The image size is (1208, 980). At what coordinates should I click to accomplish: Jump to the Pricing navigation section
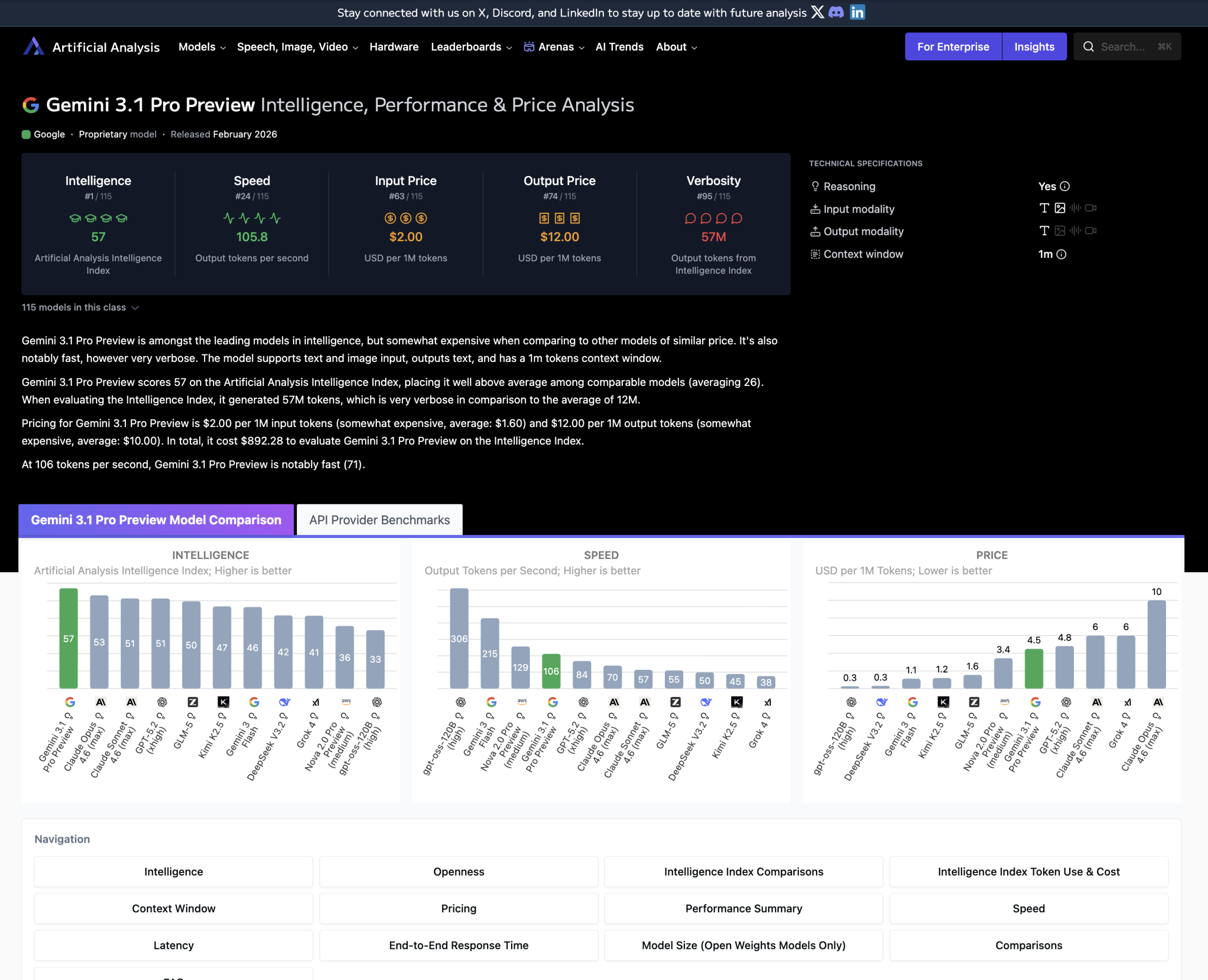point(458,908)
